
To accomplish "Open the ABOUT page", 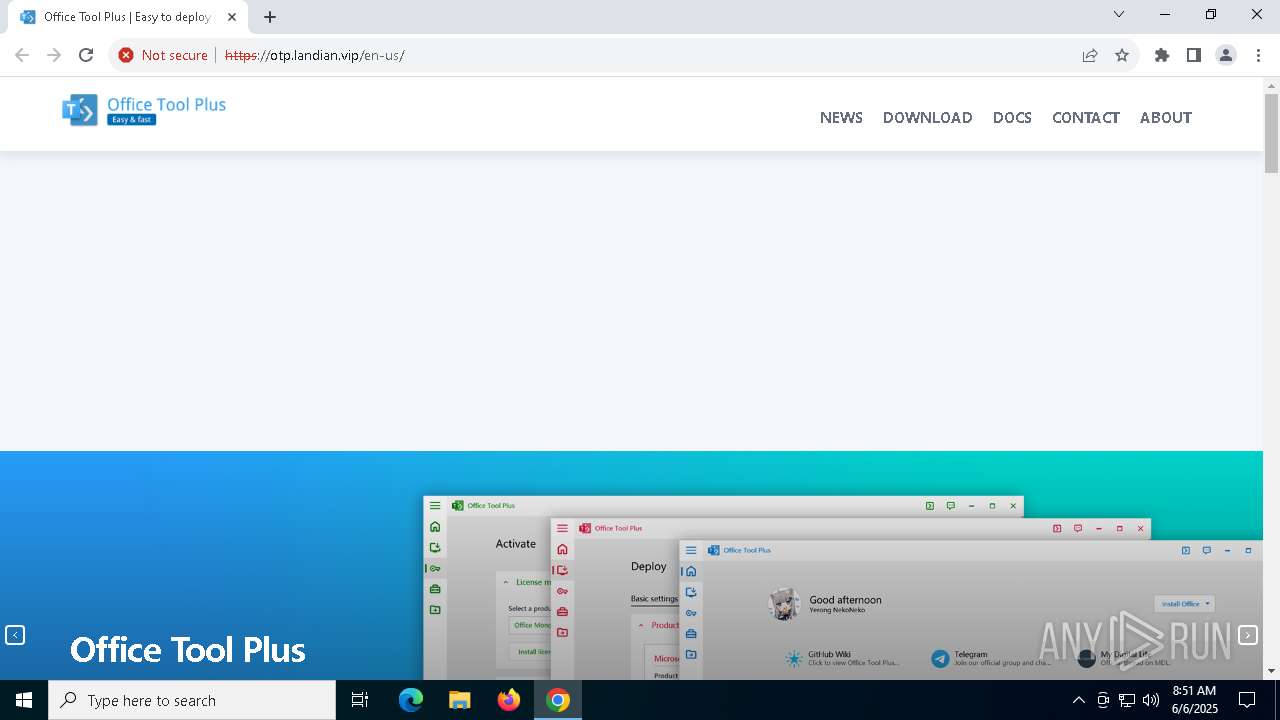I will point(1165,117).
